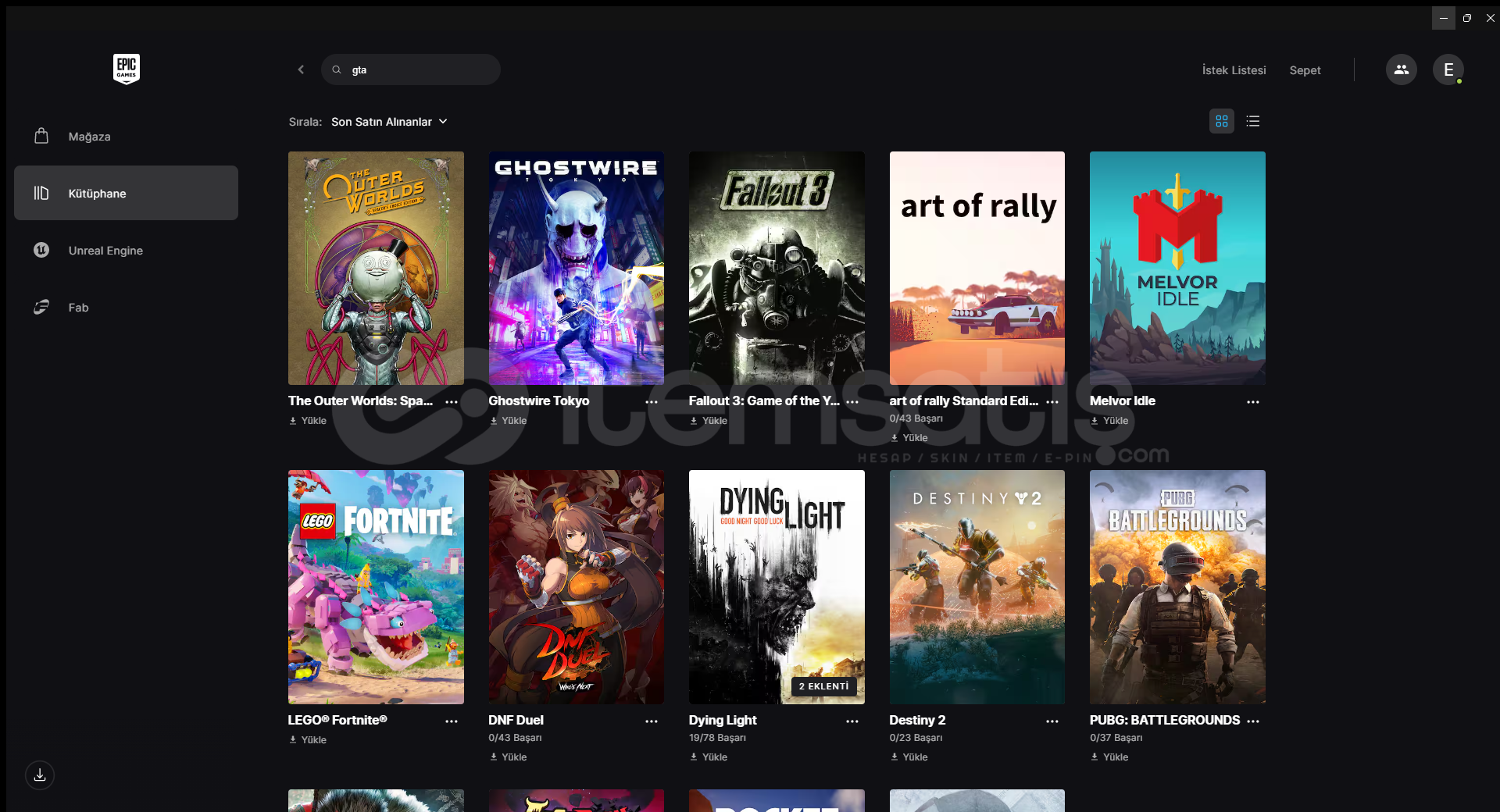Install The Outer Worlds via Yükle

(x=308, y=421)
